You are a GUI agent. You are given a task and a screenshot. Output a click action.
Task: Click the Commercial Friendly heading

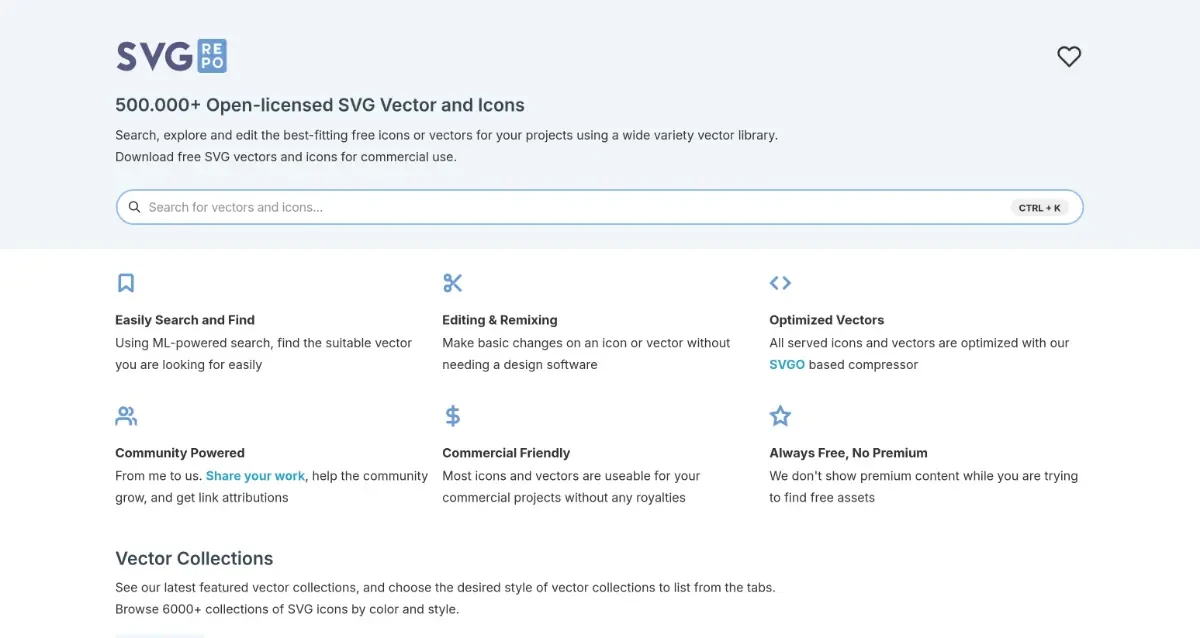(x=506, y=453)
